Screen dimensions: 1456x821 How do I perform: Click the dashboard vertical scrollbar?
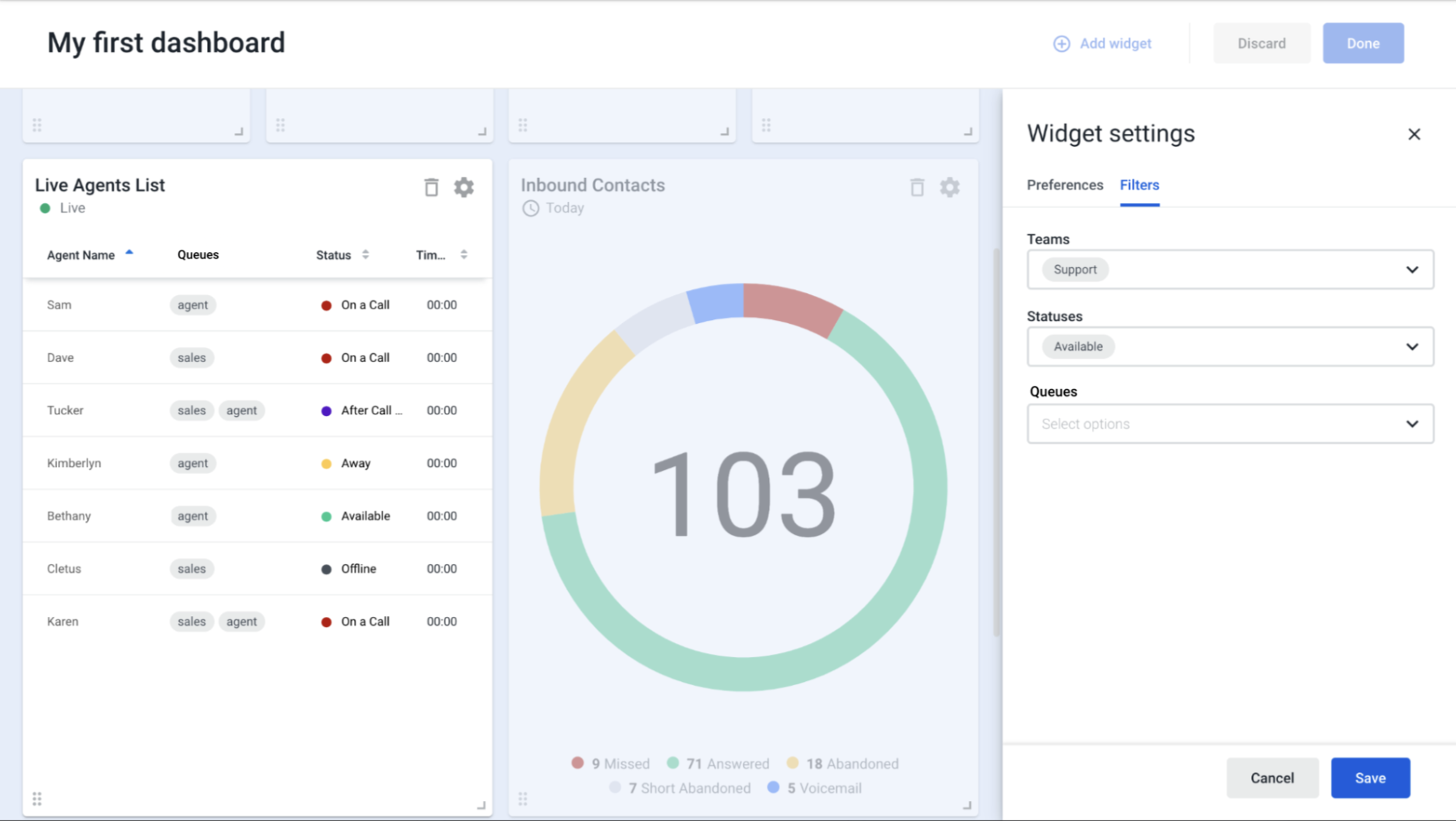pos(997,442)
